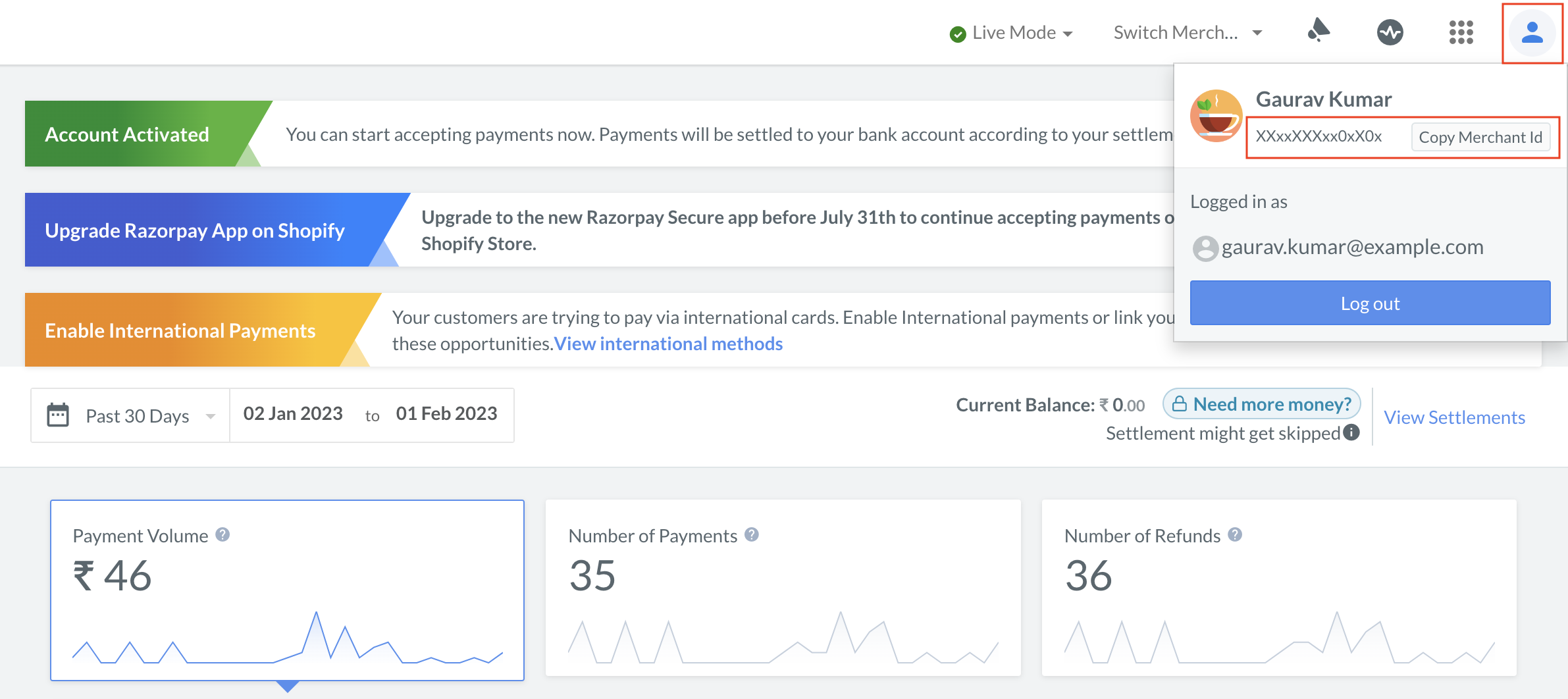
Task: Click the user icon beside the email
Action: (x=1205, y=248)
